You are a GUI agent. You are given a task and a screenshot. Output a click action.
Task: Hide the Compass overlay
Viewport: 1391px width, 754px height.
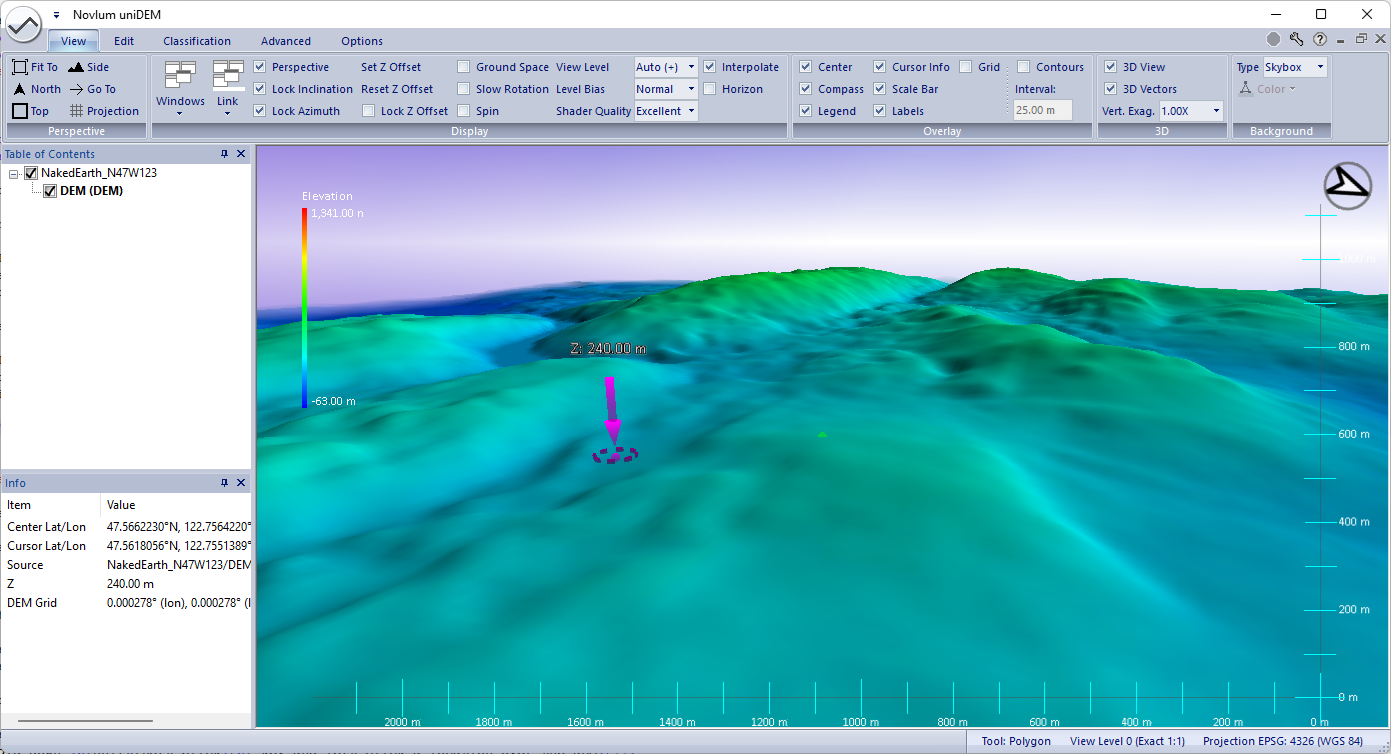[x=806, y=89]
